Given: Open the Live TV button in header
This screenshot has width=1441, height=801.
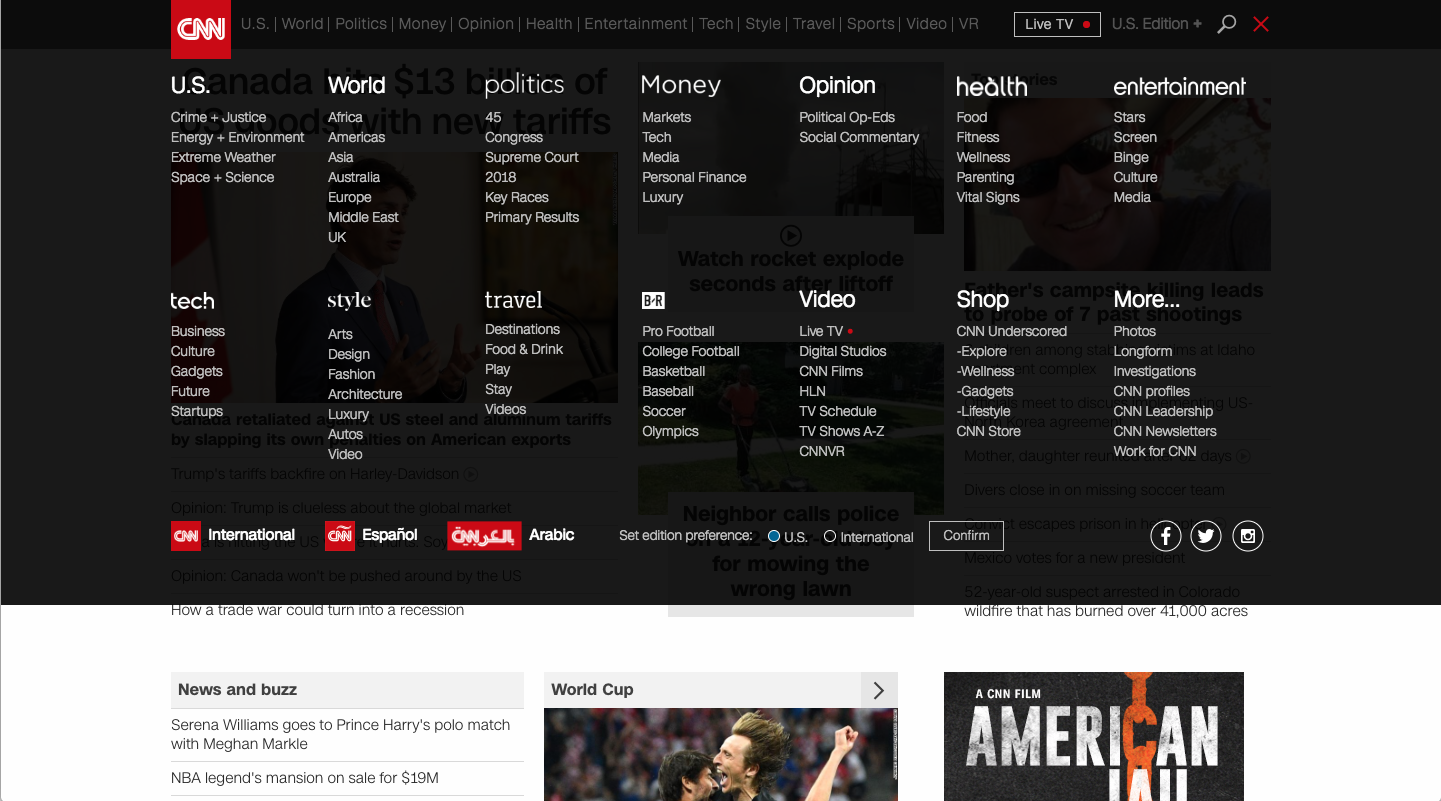Looking at the screenshot, I should coord(1057,24).
